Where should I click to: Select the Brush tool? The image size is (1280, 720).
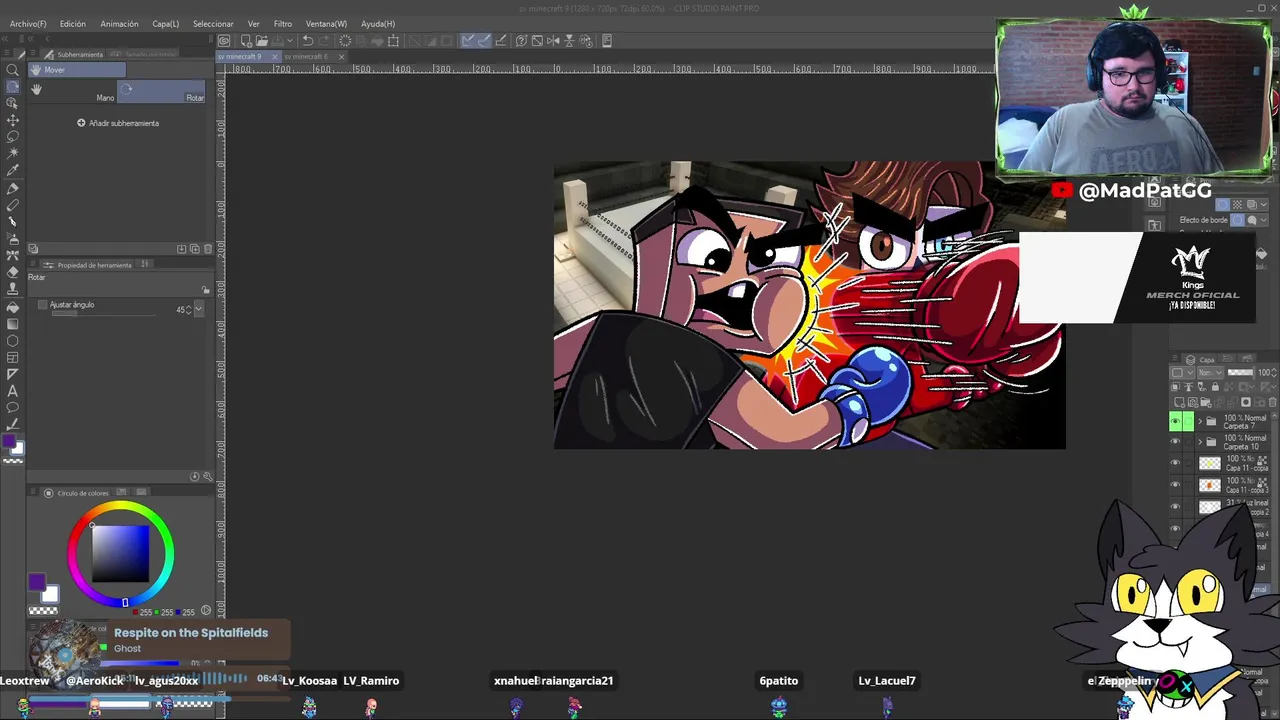12,223
